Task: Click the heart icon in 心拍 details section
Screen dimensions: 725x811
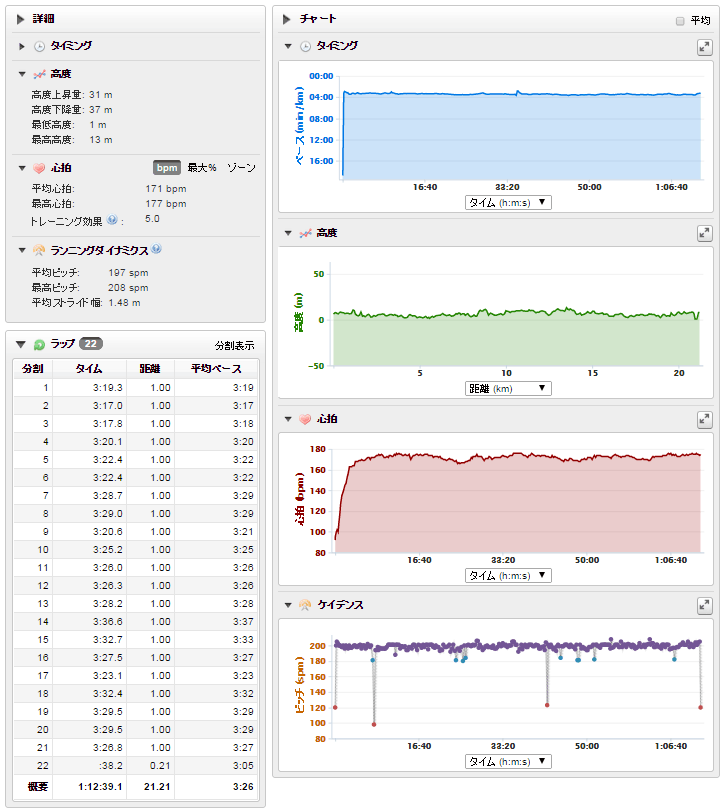Action: (39, 168)
